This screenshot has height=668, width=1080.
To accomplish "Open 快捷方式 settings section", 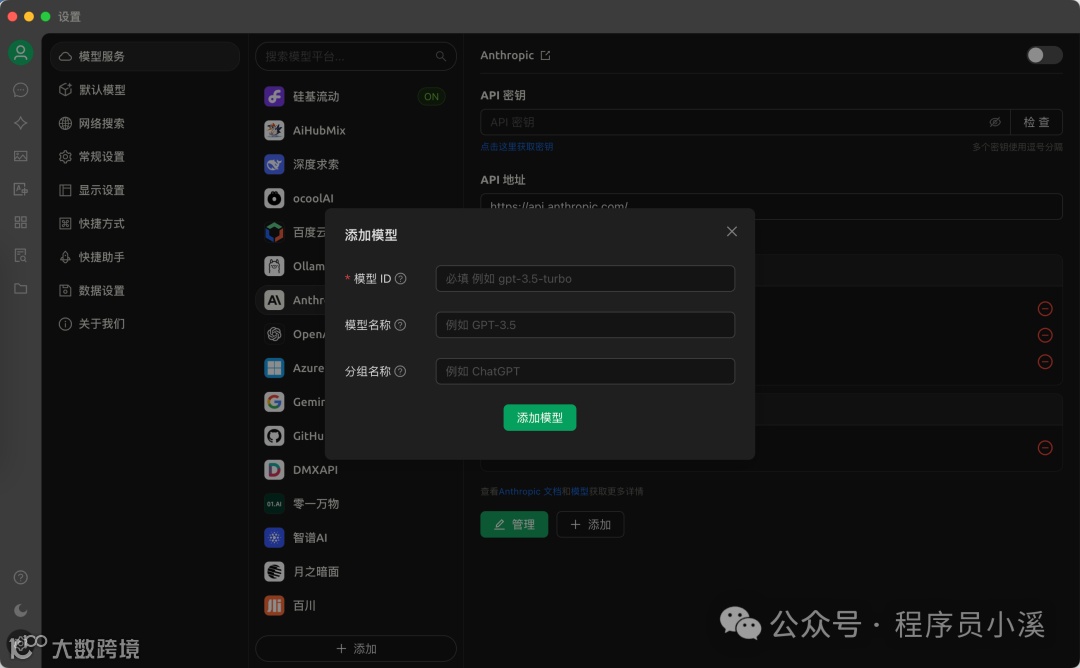I will (145, 223).
